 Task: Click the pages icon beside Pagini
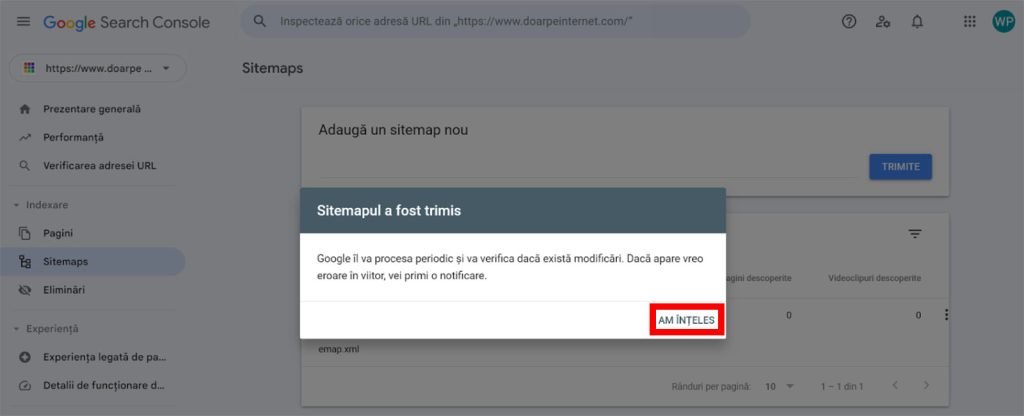(x=25, y=233)
